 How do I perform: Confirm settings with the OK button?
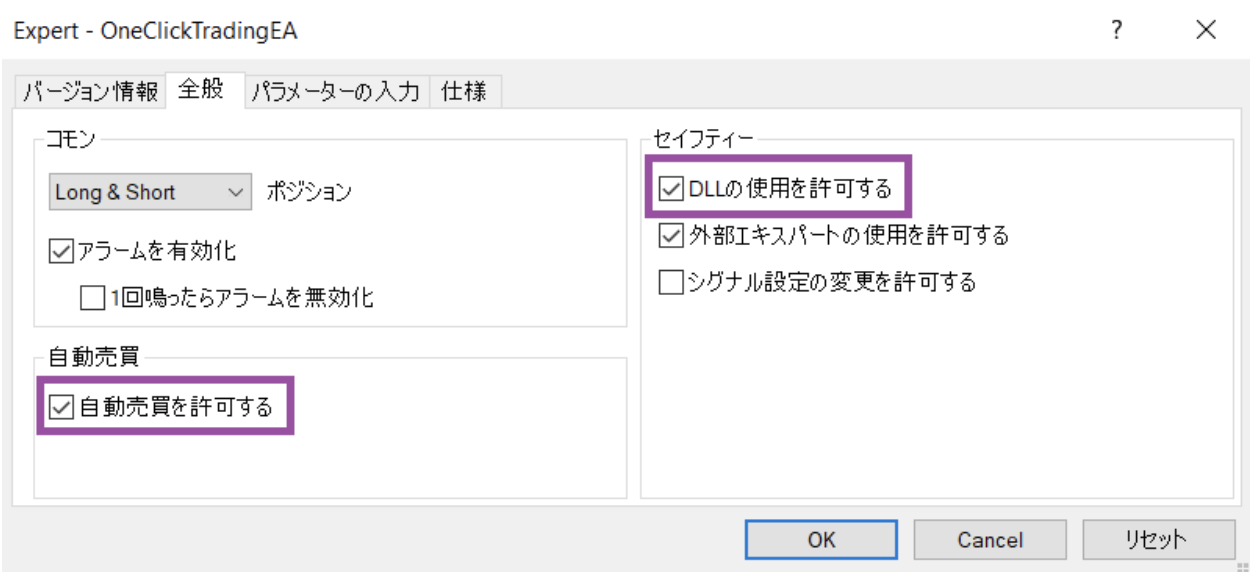821,540
